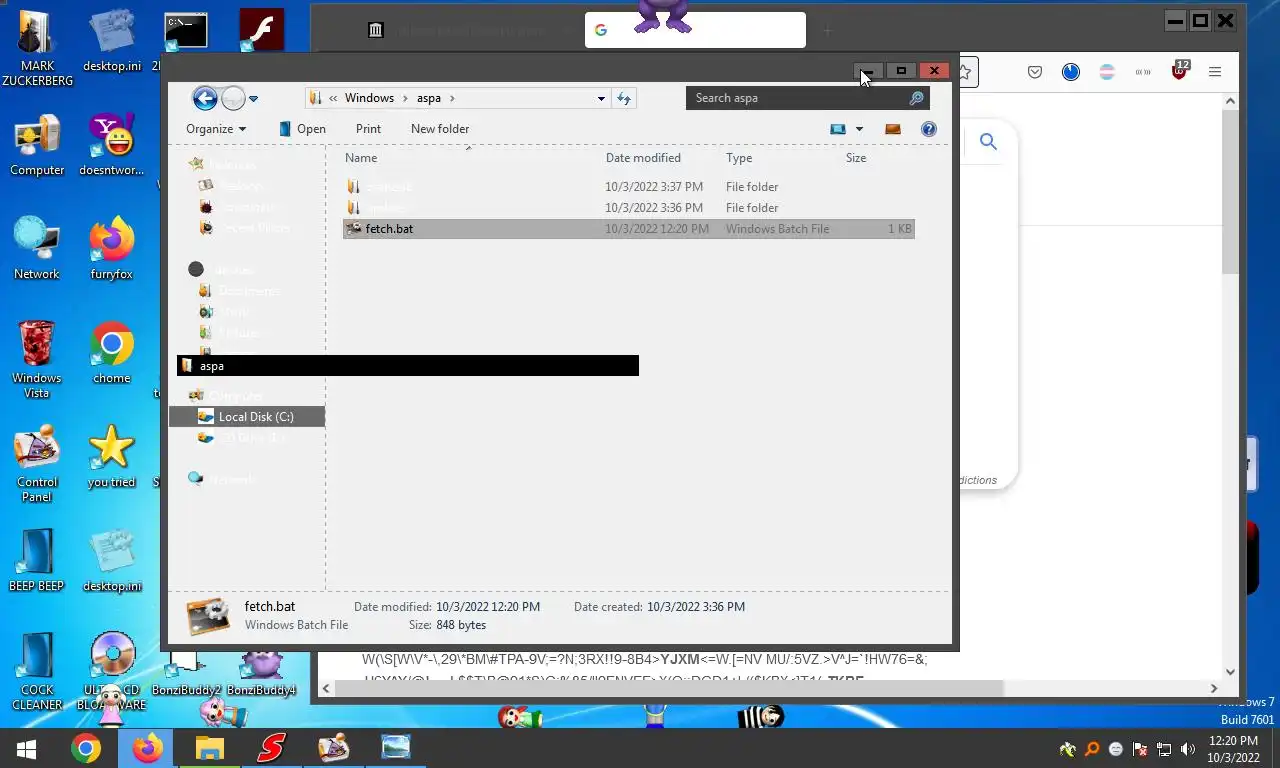Click the magnifier icon in Search aspa
This screenshot has height=768, width=1280.
tap(916, 98)
